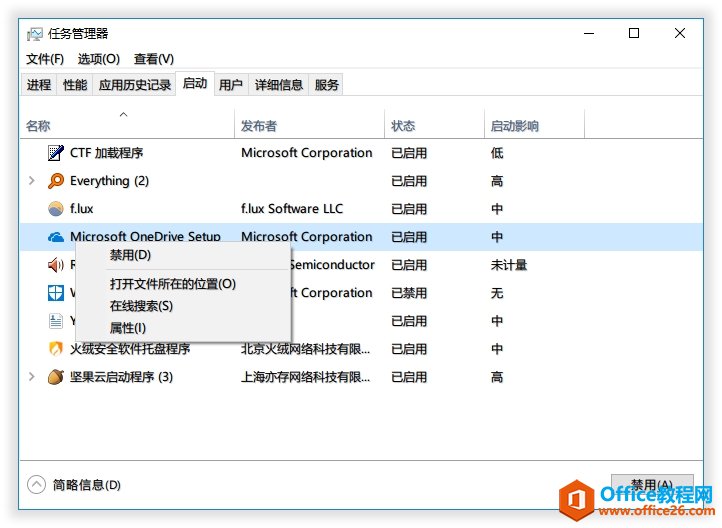This screenshot has width=722, height=528.
Task: Click the Task Manager title bar icon
Action: click(35, 34)
